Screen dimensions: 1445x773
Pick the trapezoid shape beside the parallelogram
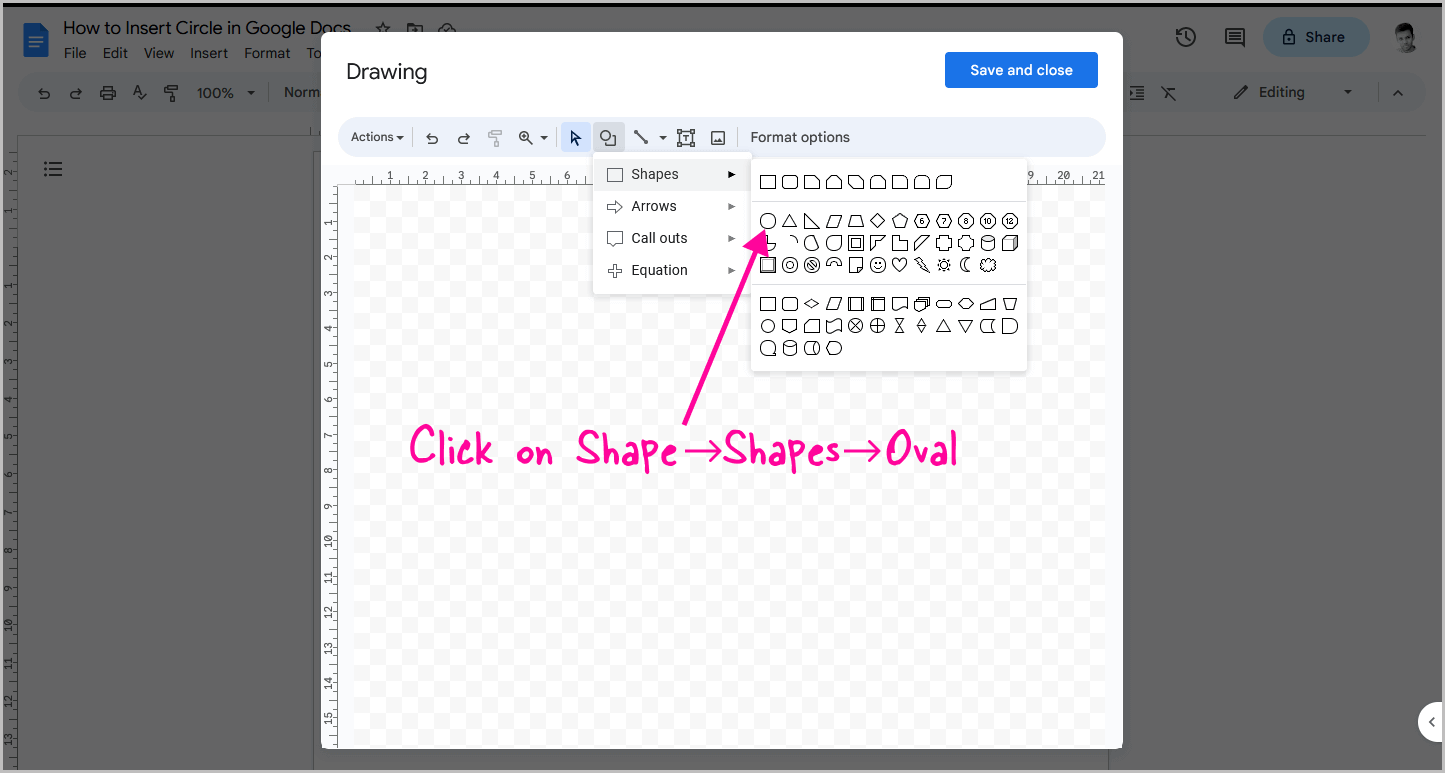pos(856,221)
